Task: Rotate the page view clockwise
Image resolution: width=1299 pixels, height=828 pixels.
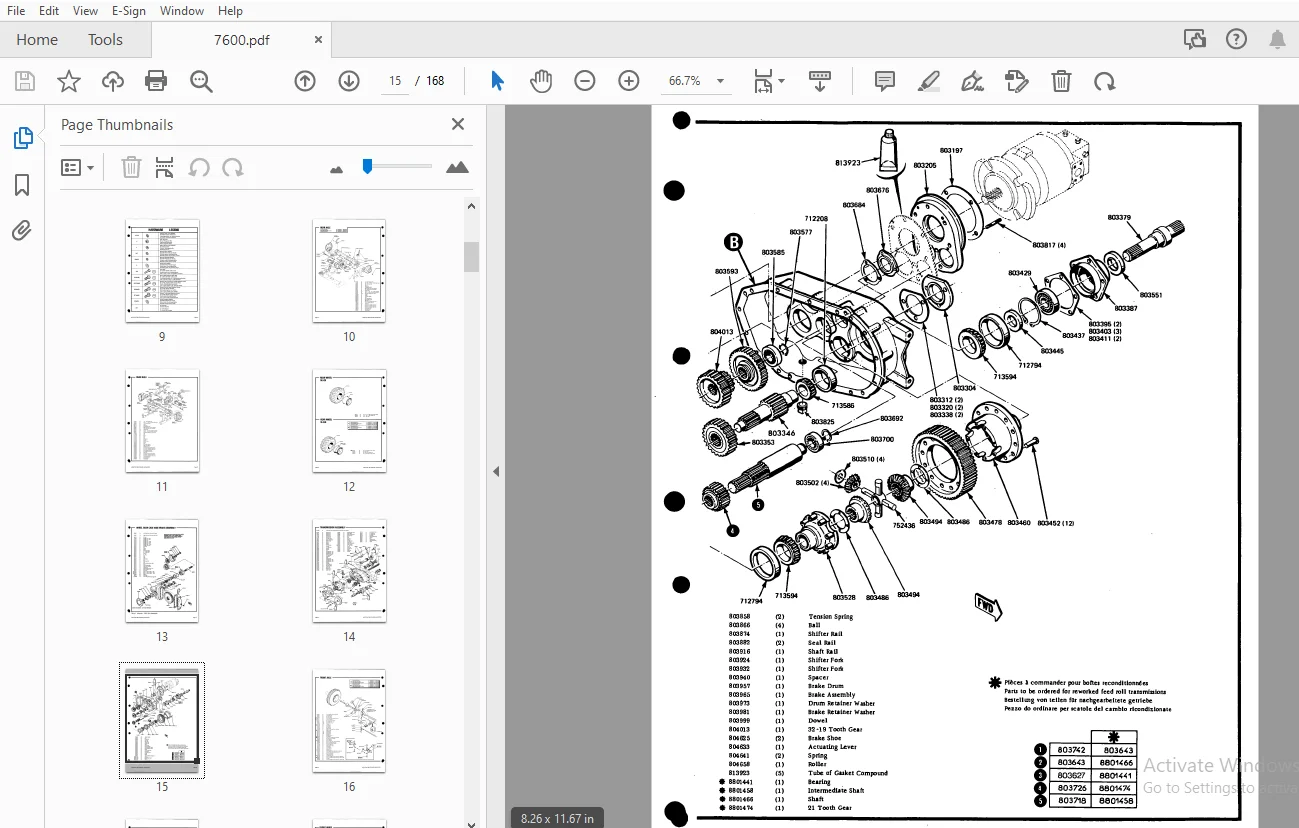Action: pyautogui.click(x=1105, y=81)
